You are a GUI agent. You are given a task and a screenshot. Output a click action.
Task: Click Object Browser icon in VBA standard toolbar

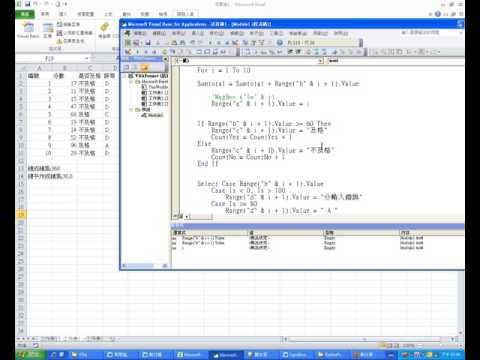262,42
